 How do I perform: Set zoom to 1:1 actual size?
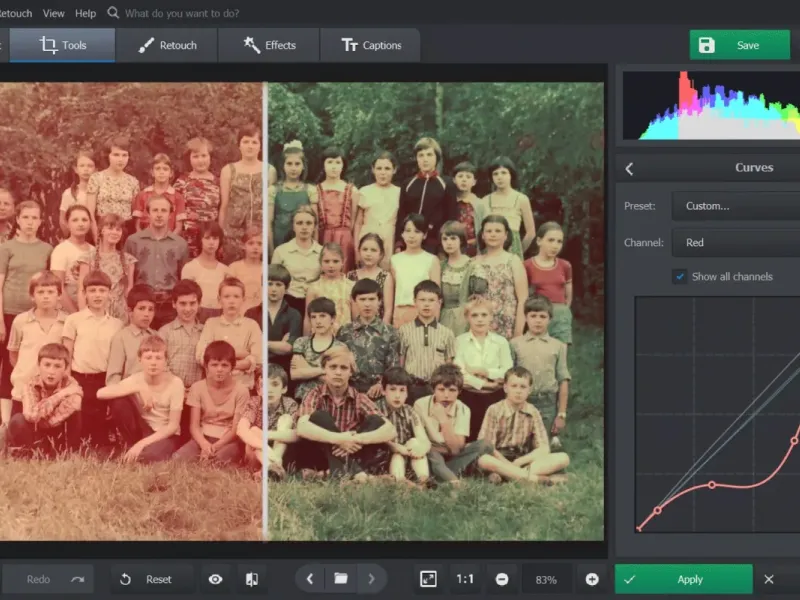pos(465,579)
